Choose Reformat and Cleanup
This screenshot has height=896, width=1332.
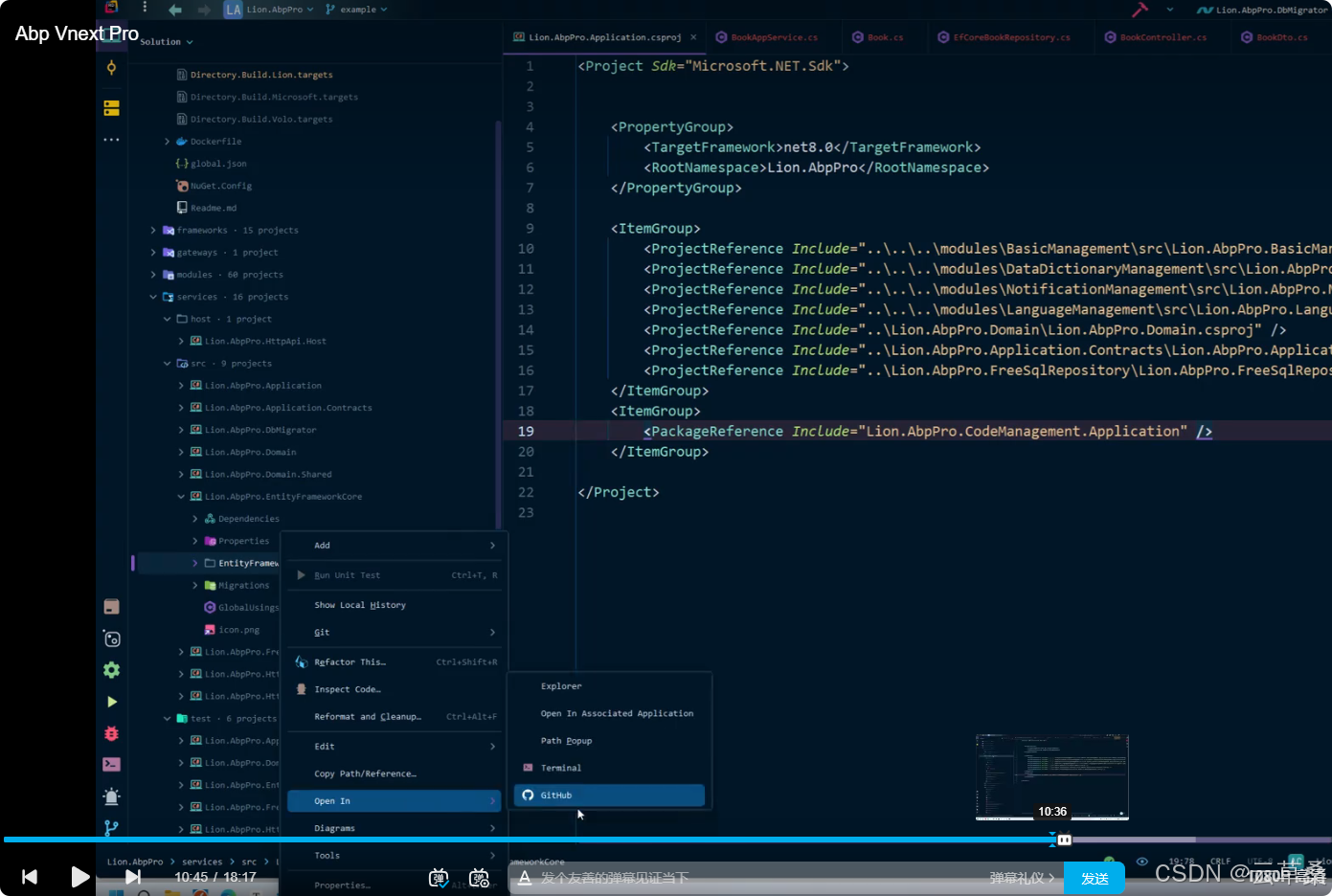click(x=395, y=717)
